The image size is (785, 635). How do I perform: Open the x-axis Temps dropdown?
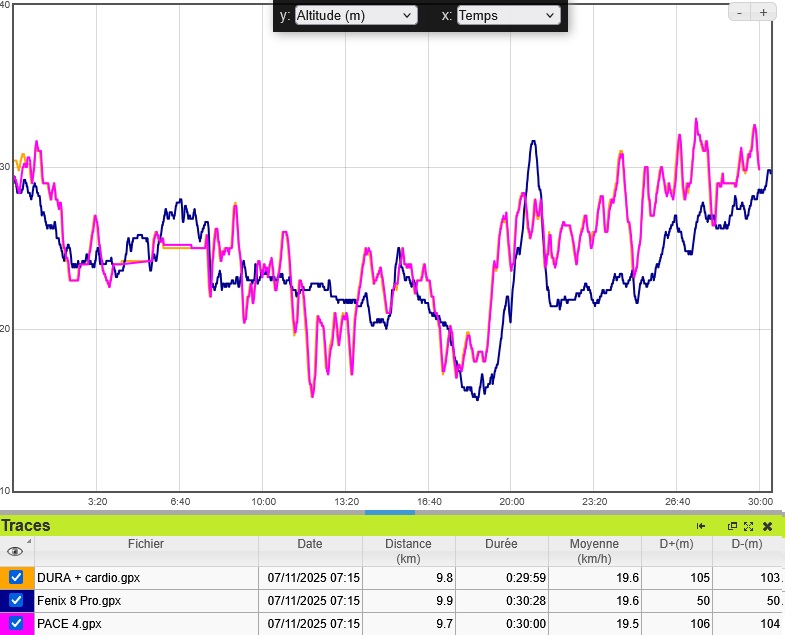coord(508,15)
